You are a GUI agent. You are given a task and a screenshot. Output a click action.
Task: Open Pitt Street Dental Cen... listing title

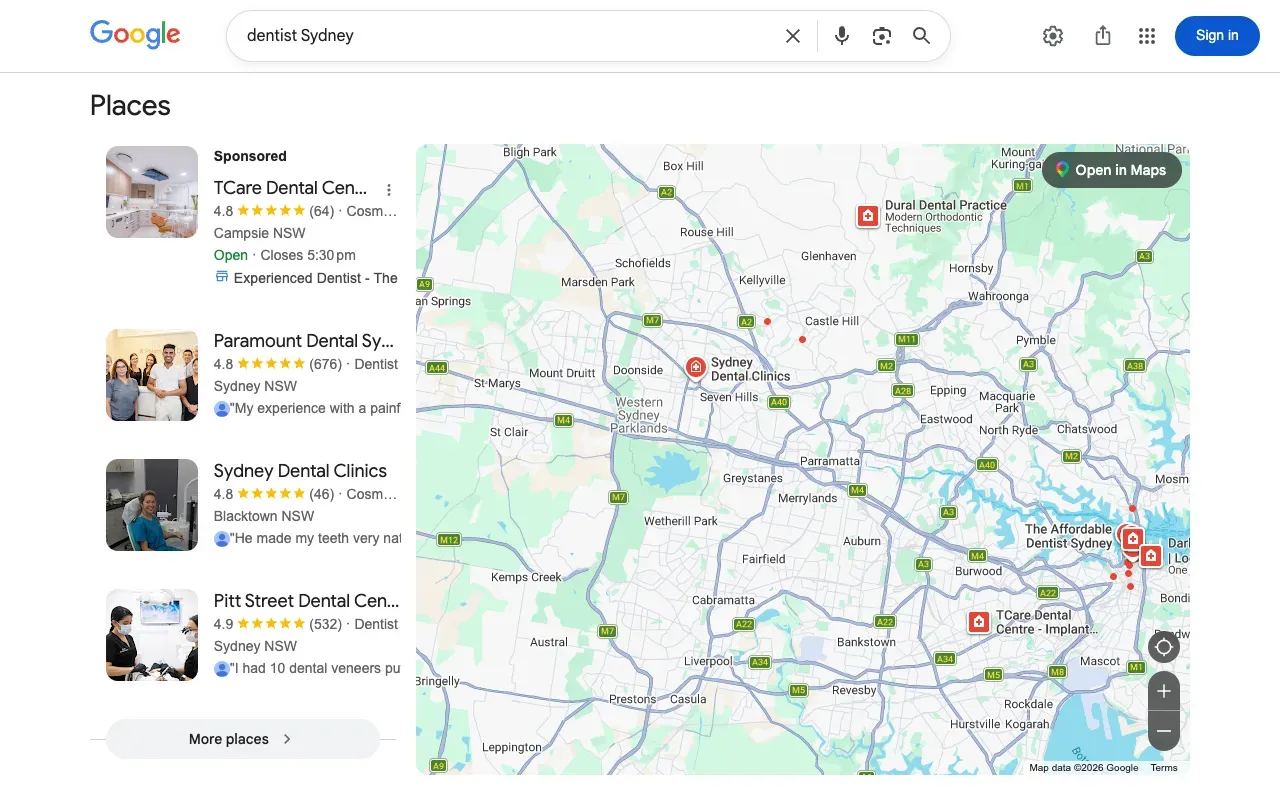click(306, 601)
